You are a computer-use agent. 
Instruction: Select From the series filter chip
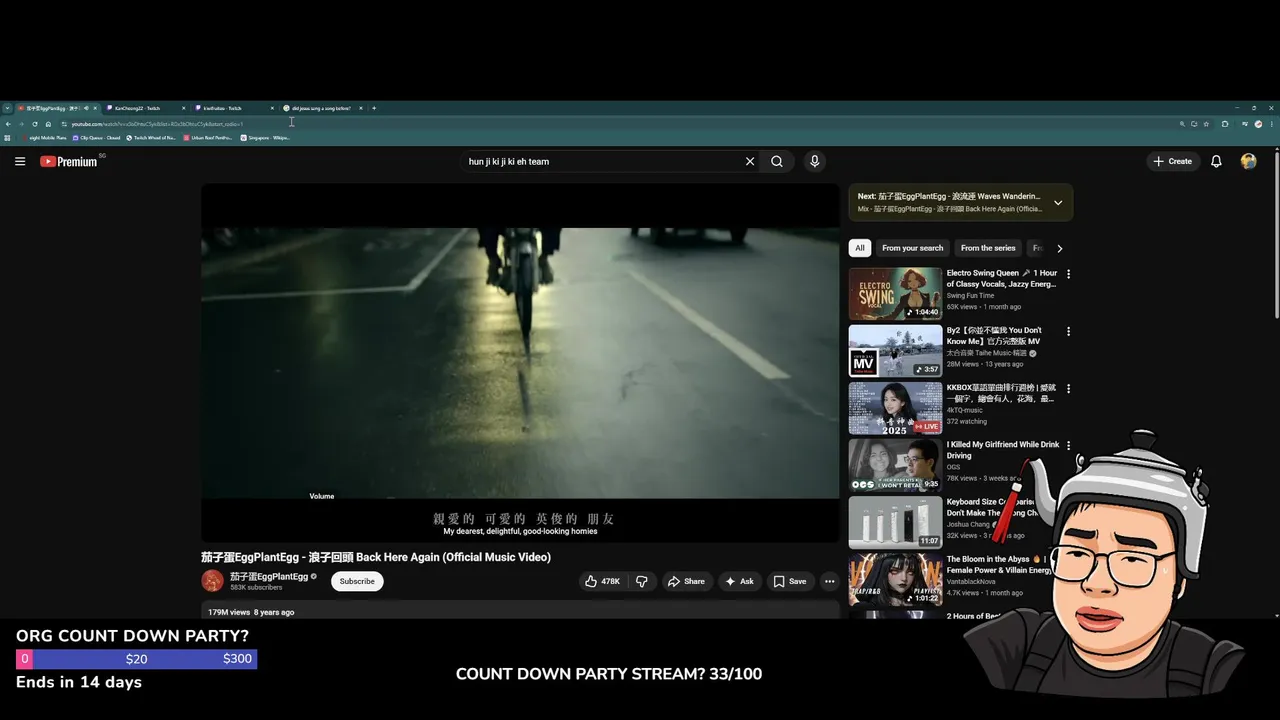click(x=988, y=248)
